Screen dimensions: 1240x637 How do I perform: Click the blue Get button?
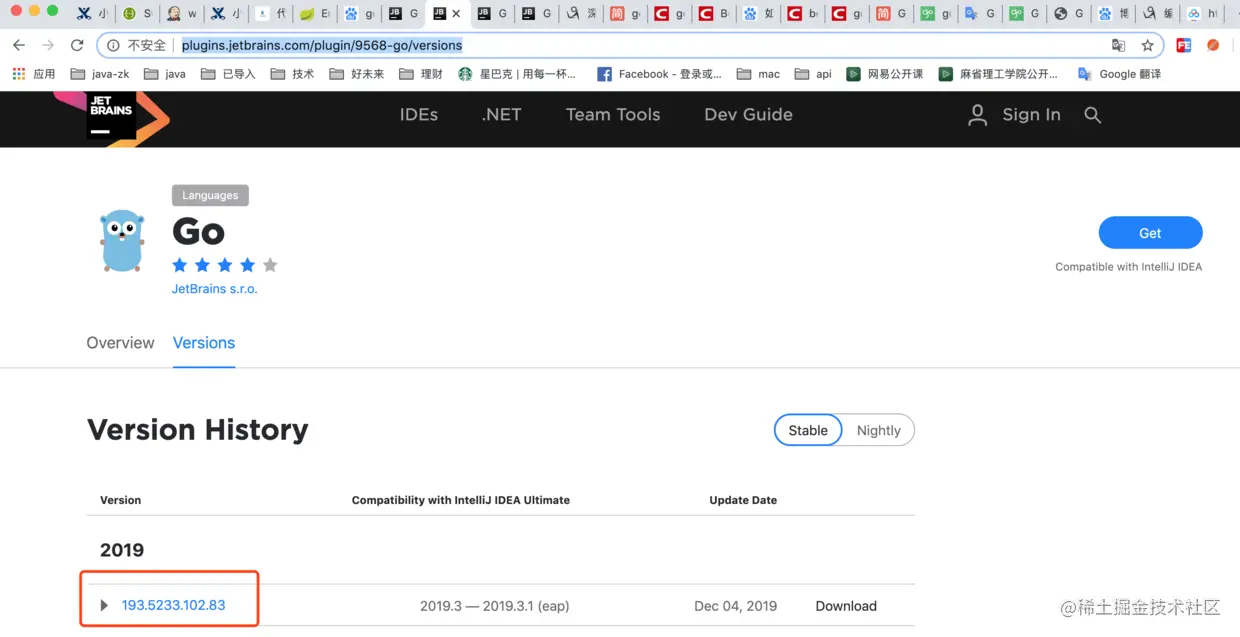1150,233
